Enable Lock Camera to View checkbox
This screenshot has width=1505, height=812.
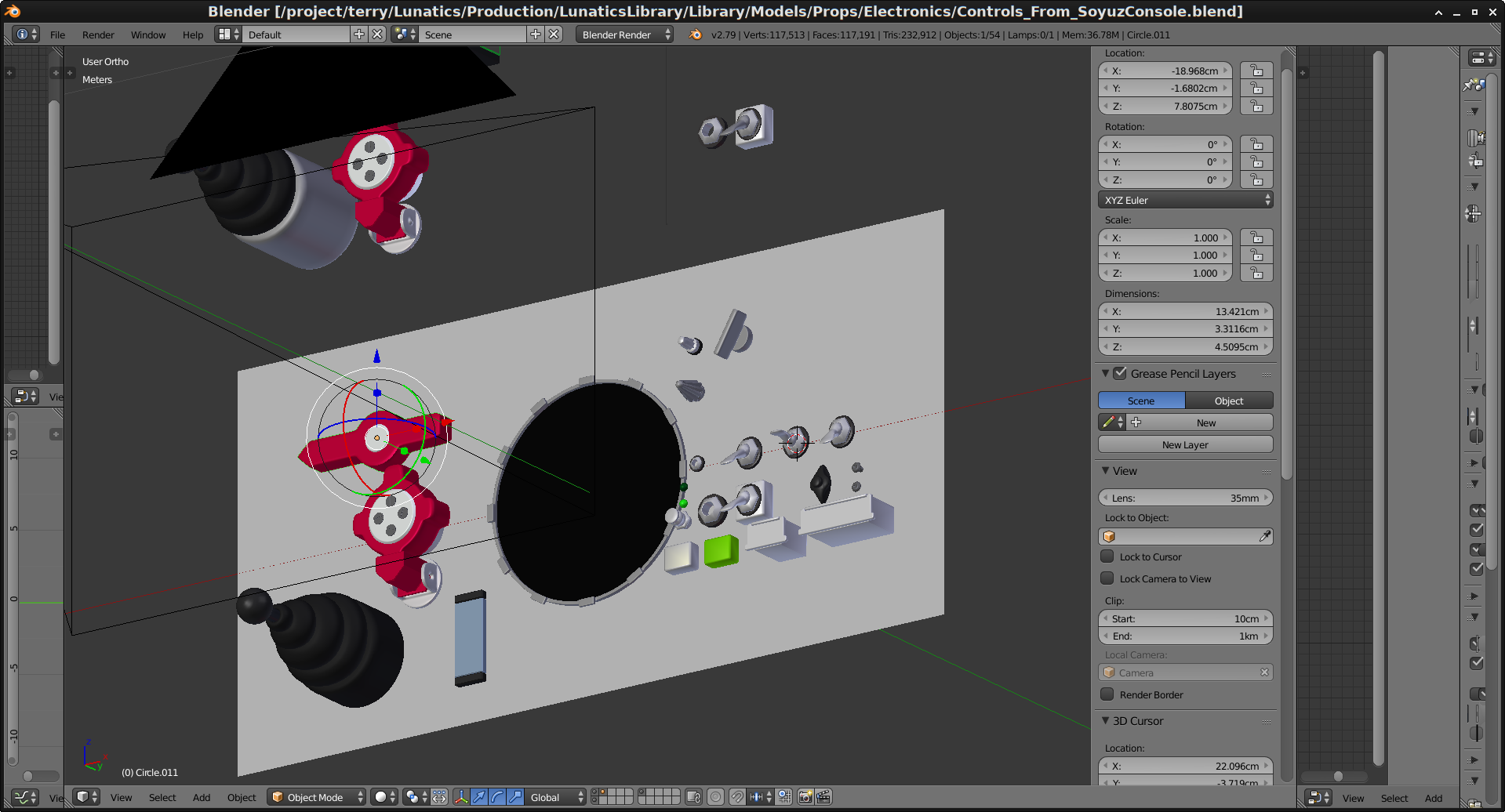click(1107, 578)
